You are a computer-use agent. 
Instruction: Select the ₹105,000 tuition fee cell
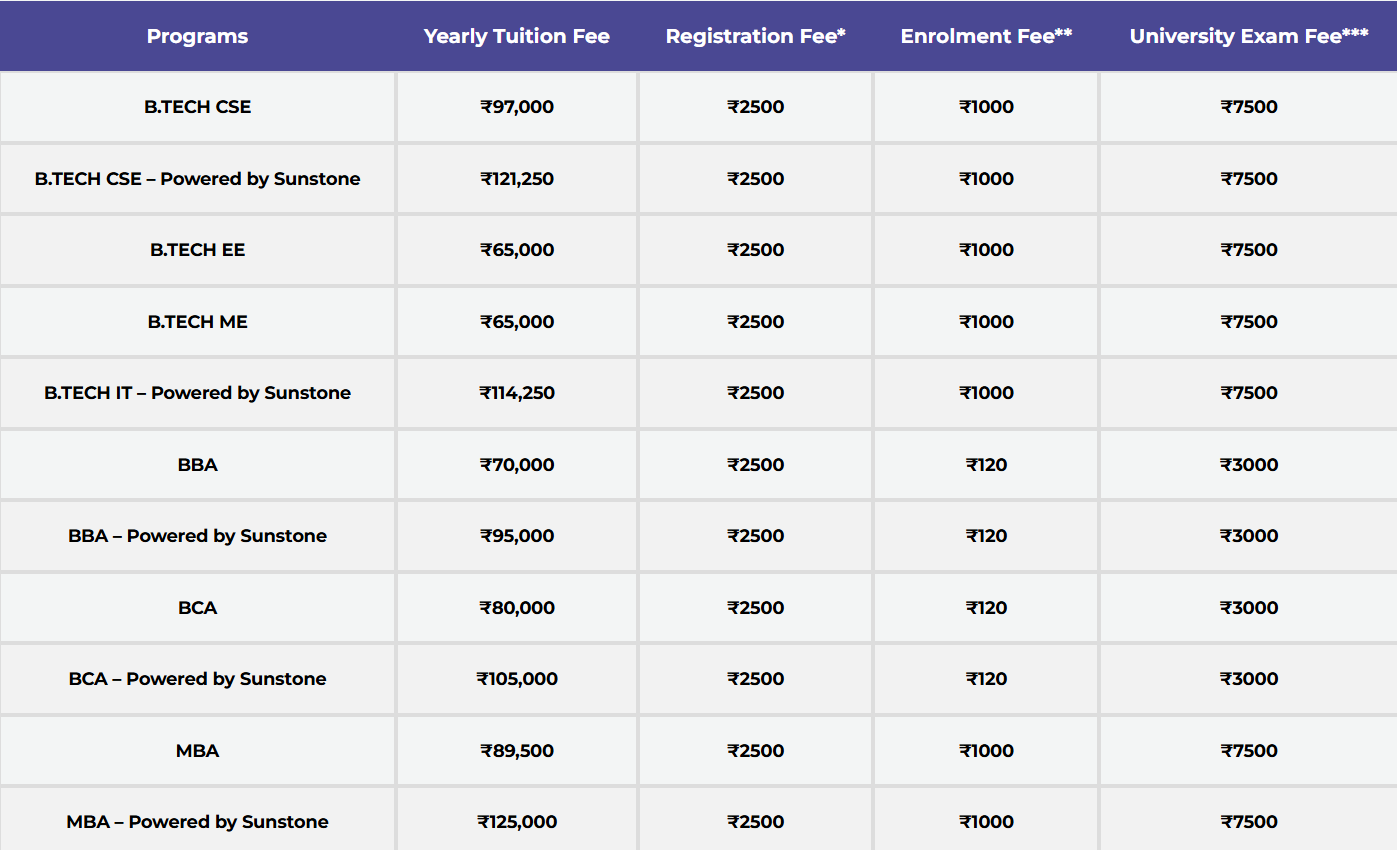[516, 679]
